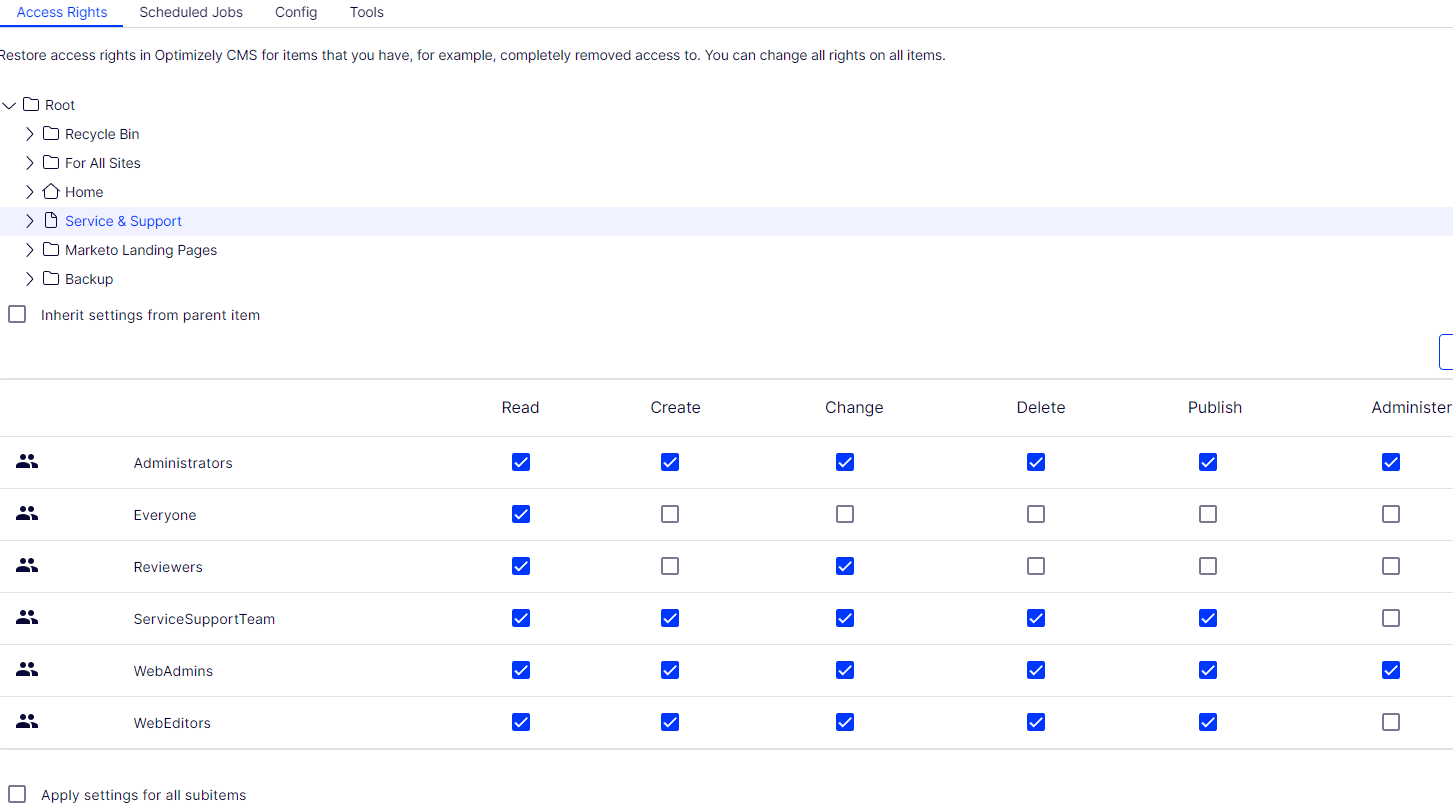This screenshot has height=809, width=1453.
Task: Click the Recycle Bin folder icon
Action: pyautogui.click(x=51, y=134)
